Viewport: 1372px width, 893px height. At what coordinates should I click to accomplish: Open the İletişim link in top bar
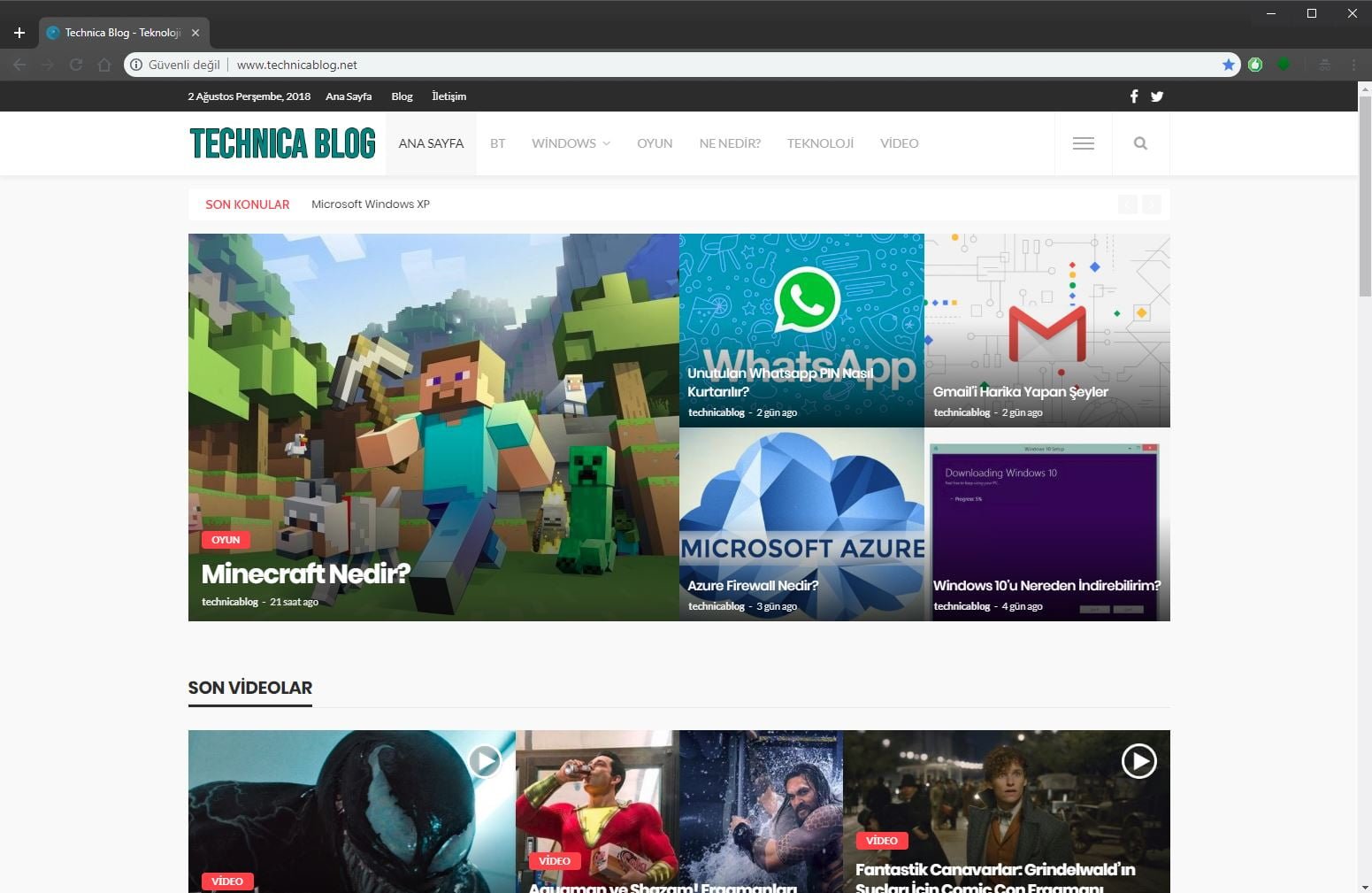click(x=448, y=96)
